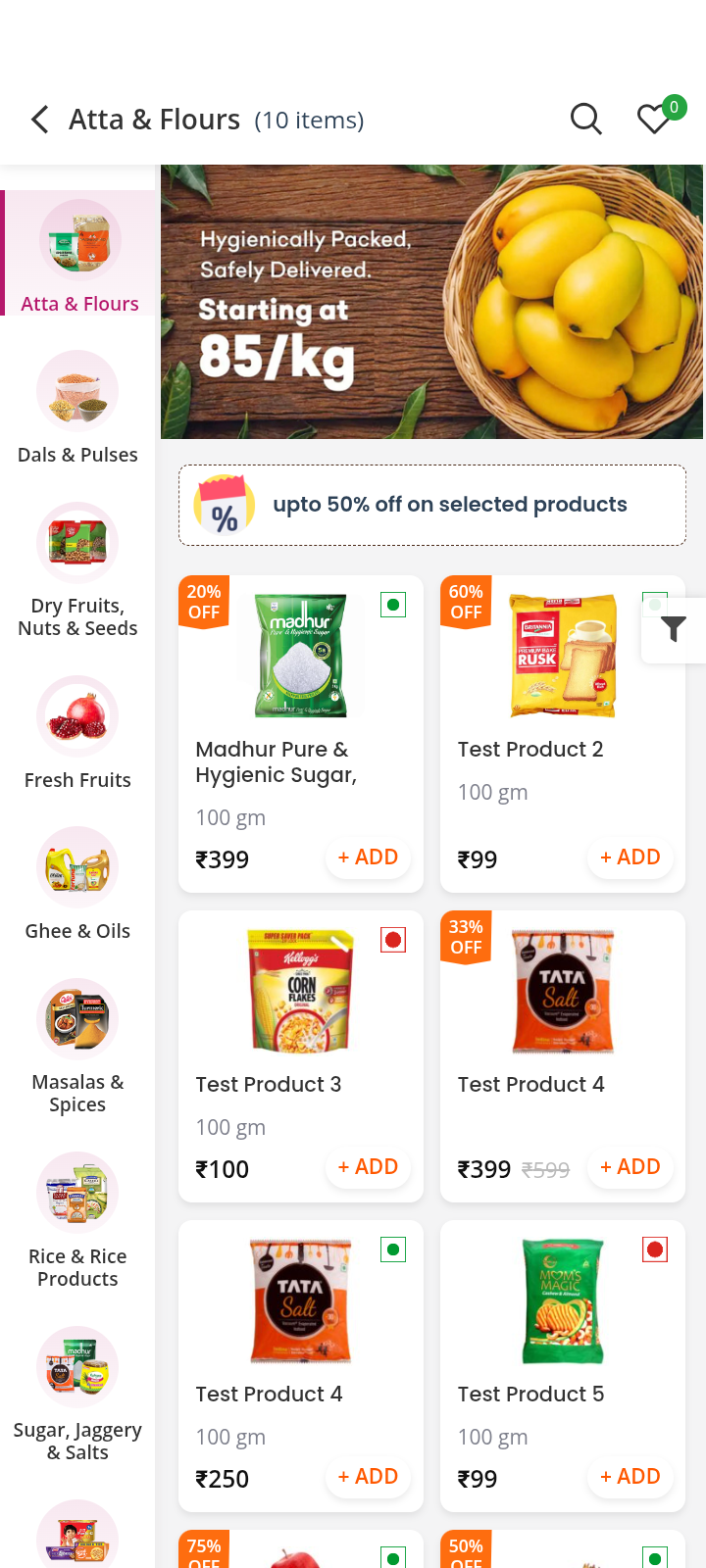Screen dimensions: 706x1568
Task: Tap the back arrow icon
Action: point(38,120)
